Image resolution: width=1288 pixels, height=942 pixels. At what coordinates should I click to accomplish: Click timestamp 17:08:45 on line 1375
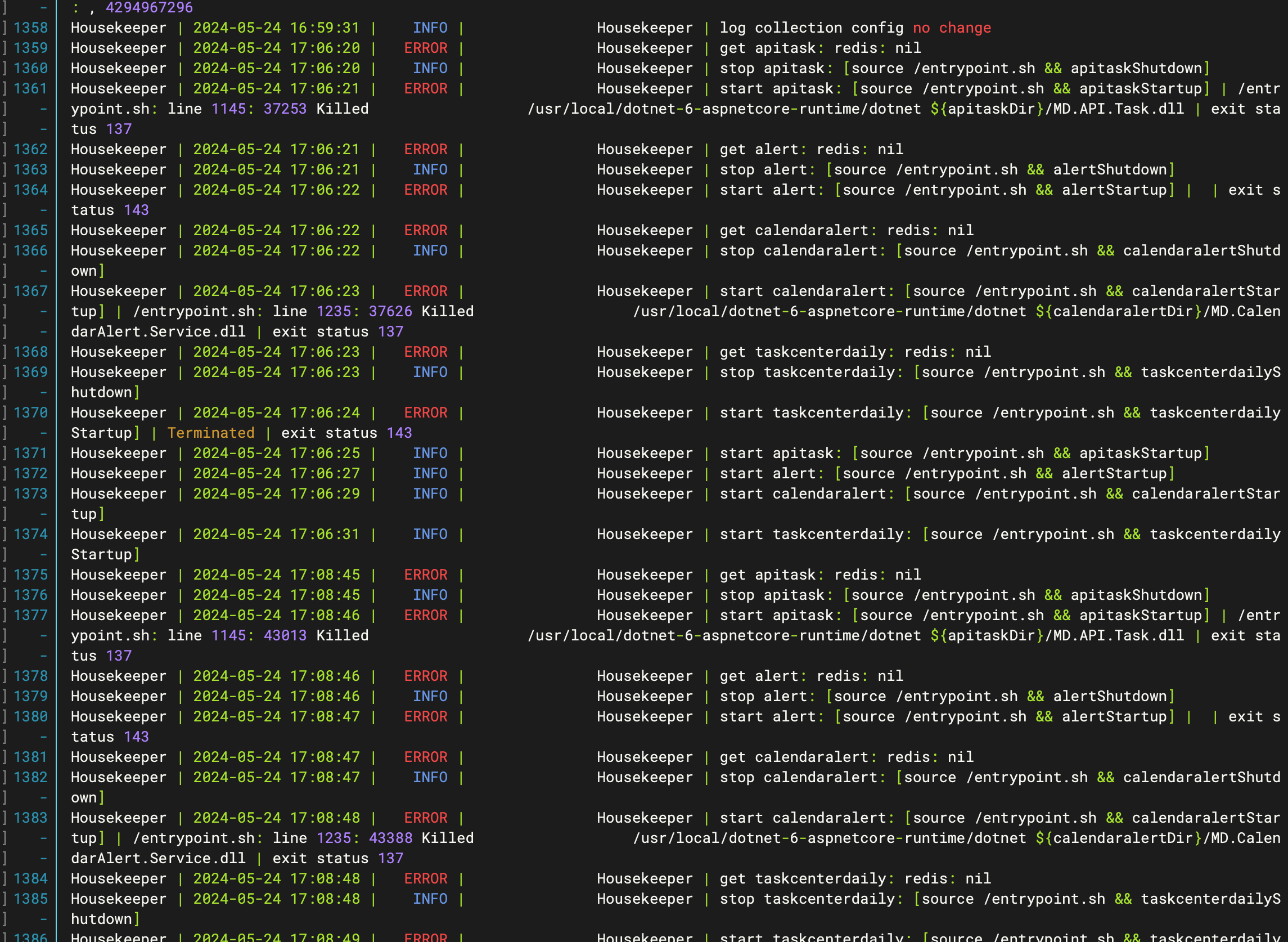pyautogui.click(x=325, y=575)
